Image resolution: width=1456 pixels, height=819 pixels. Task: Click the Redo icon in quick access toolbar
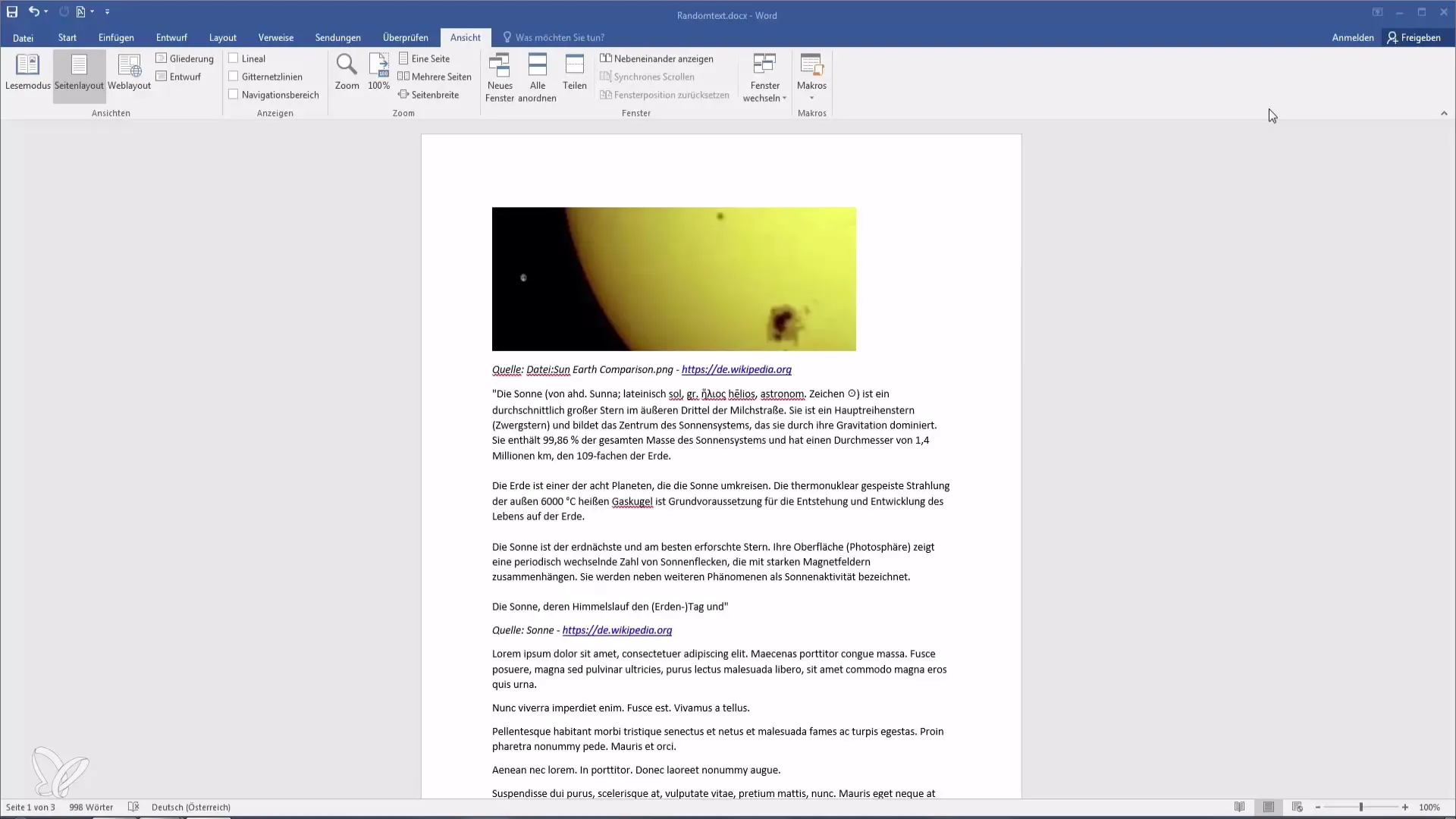(x=64, y=11)
